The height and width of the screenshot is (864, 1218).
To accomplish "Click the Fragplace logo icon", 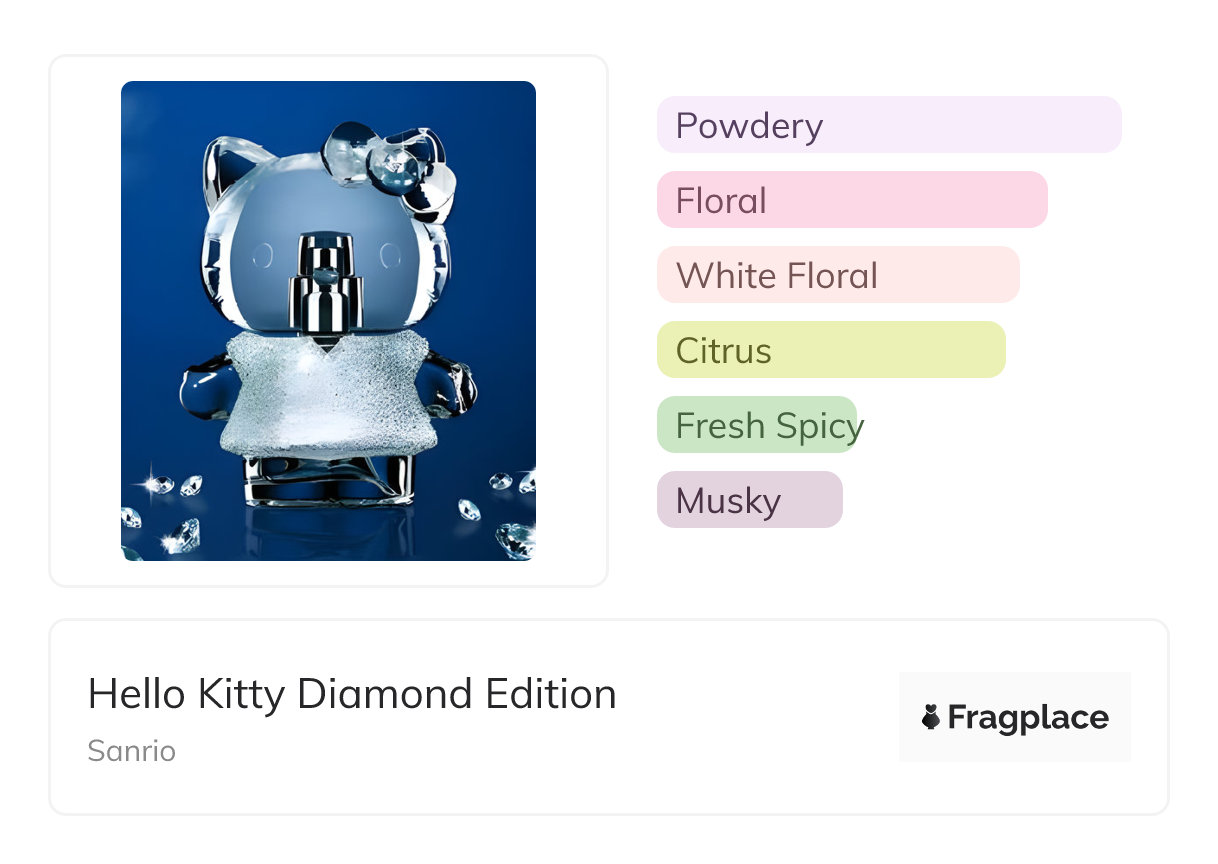I will coord(931,717).
